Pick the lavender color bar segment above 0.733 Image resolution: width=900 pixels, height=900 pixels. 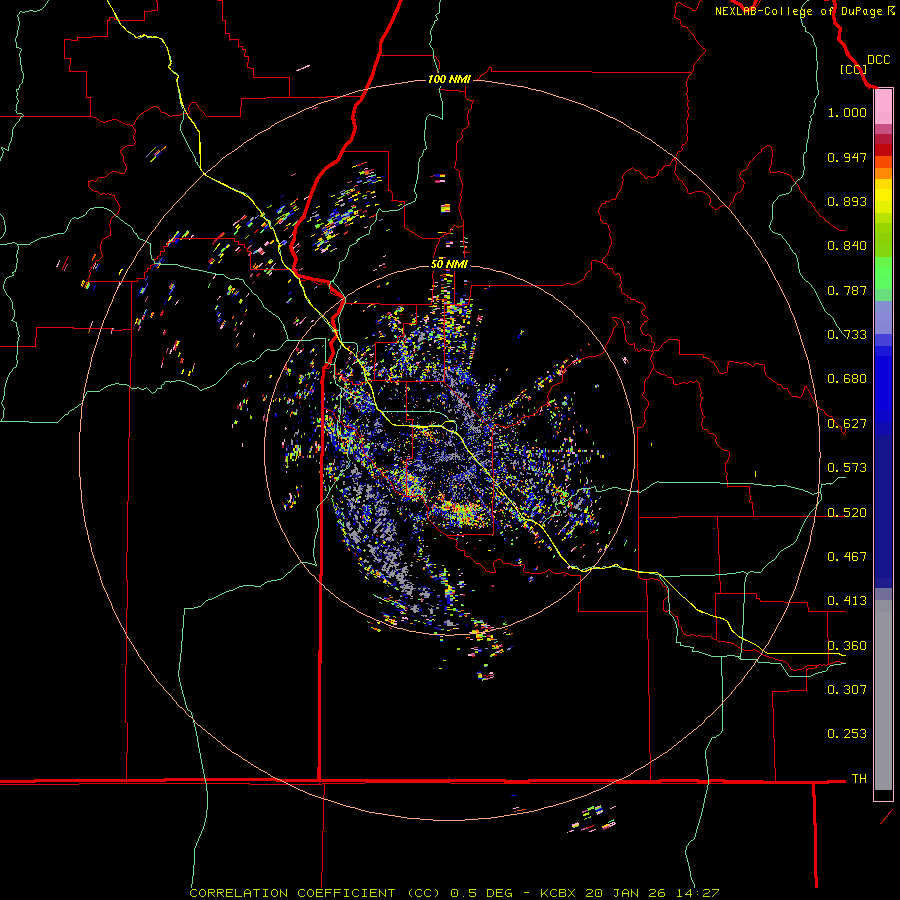(x=883, y=317)
